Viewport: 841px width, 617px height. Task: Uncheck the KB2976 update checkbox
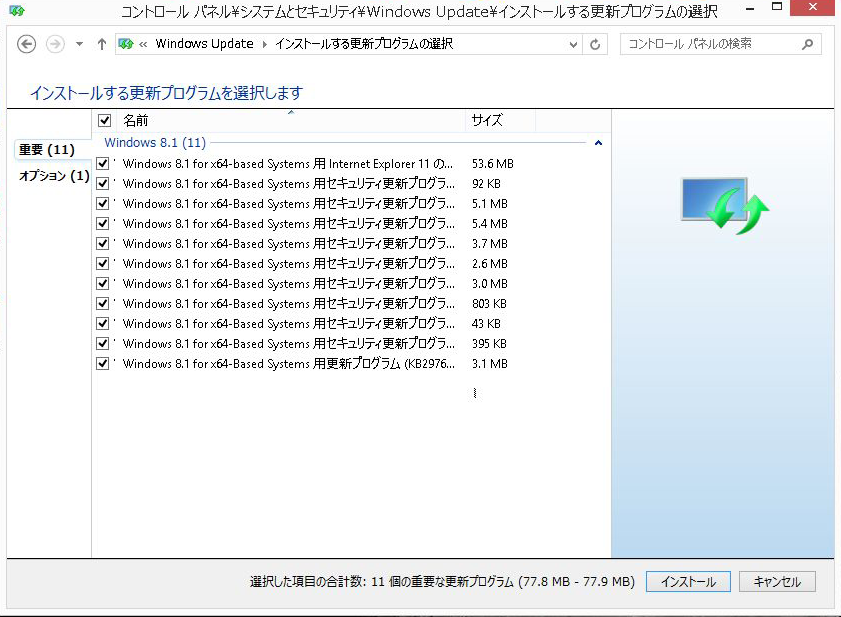click(102, 364)
